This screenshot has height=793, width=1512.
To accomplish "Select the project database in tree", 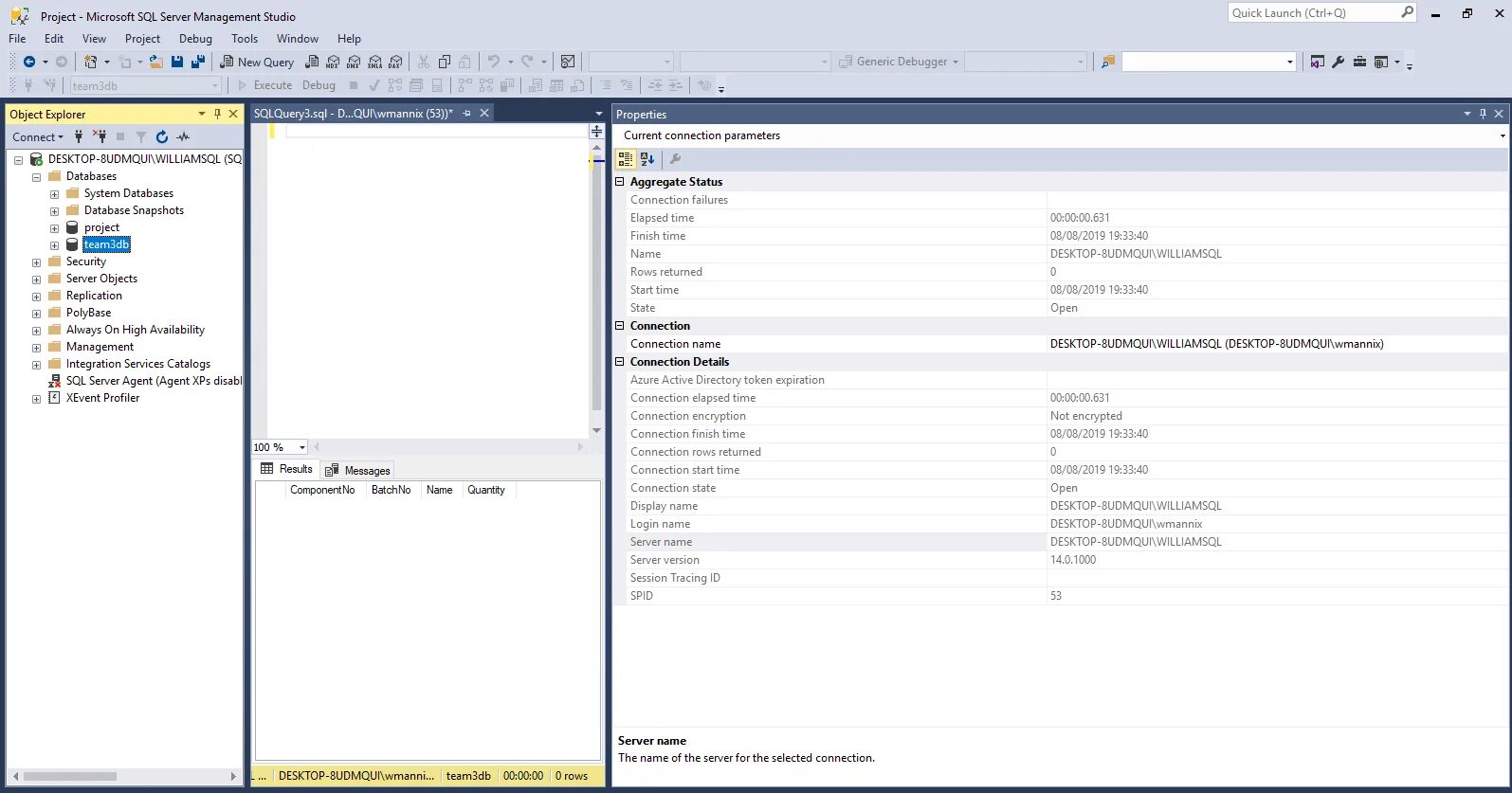I will point(101,227).
